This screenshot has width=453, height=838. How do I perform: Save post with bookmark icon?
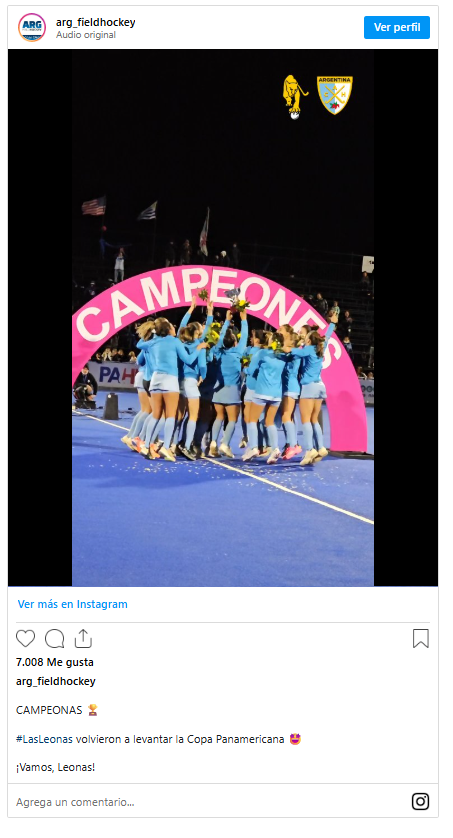(x=421, y=639)
